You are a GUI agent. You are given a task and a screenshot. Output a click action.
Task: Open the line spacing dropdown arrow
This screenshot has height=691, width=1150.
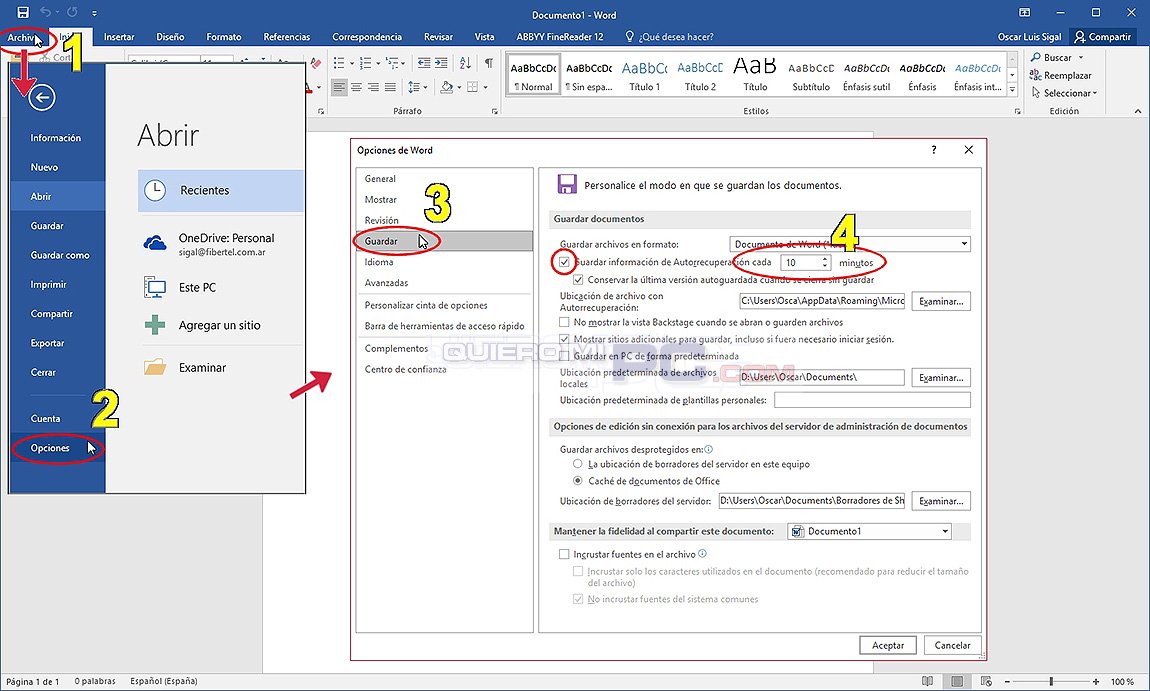(425, 87)
